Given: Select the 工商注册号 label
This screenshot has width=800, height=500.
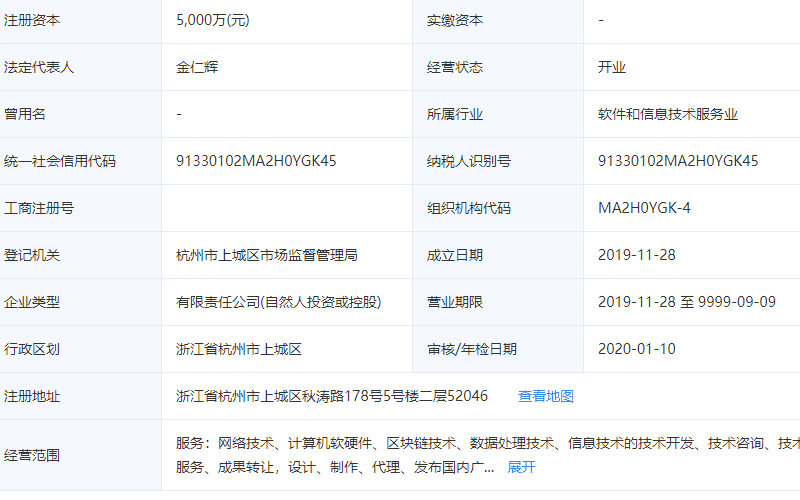Looking at the screenshot, I should coord(39,208).
